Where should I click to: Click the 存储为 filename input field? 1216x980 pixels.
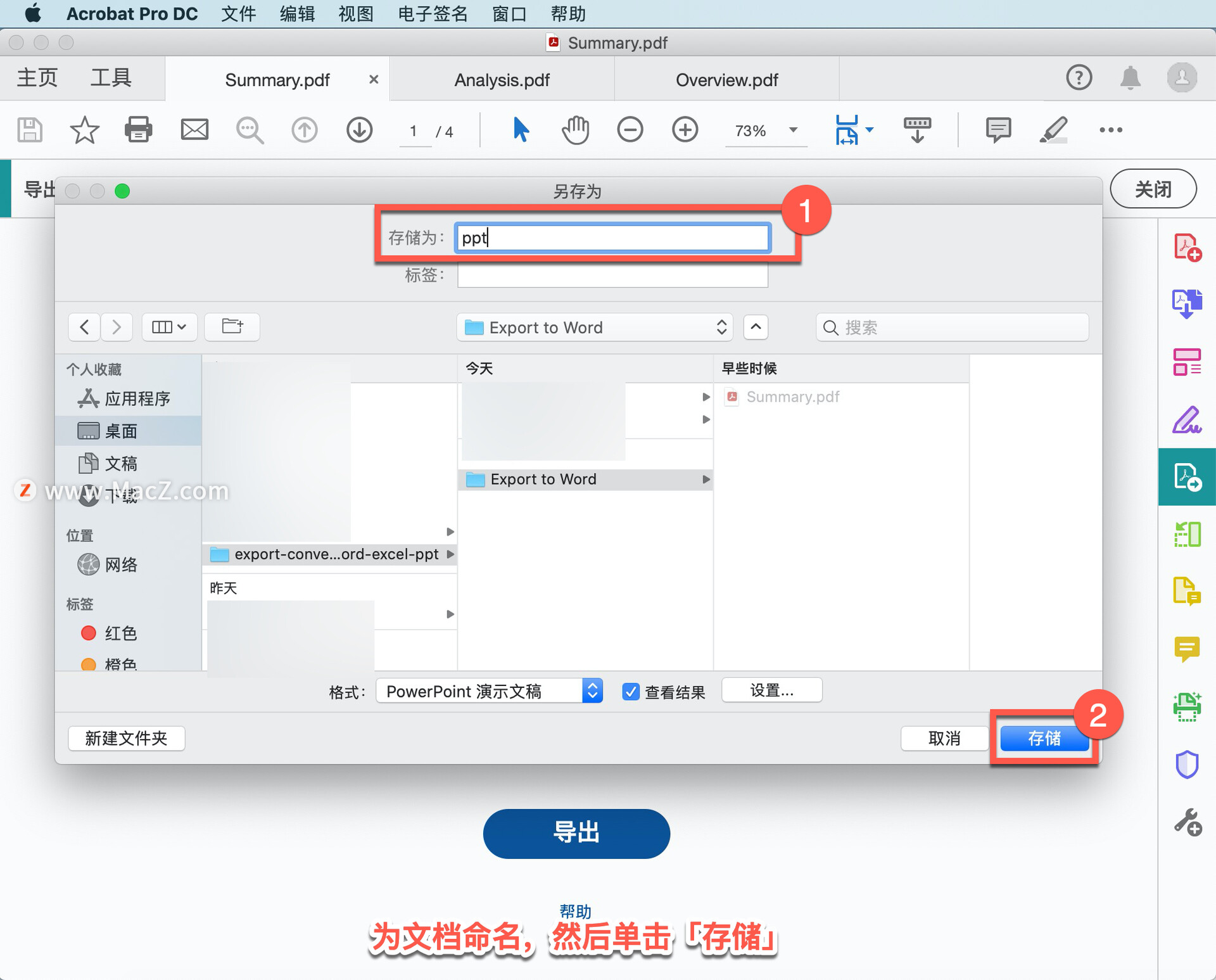pyautogui.click(x=614, y=237)
